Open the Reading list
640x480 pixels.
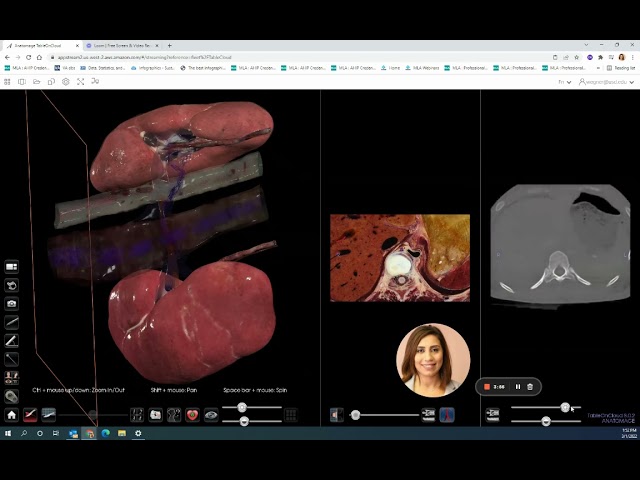[621, 68]
